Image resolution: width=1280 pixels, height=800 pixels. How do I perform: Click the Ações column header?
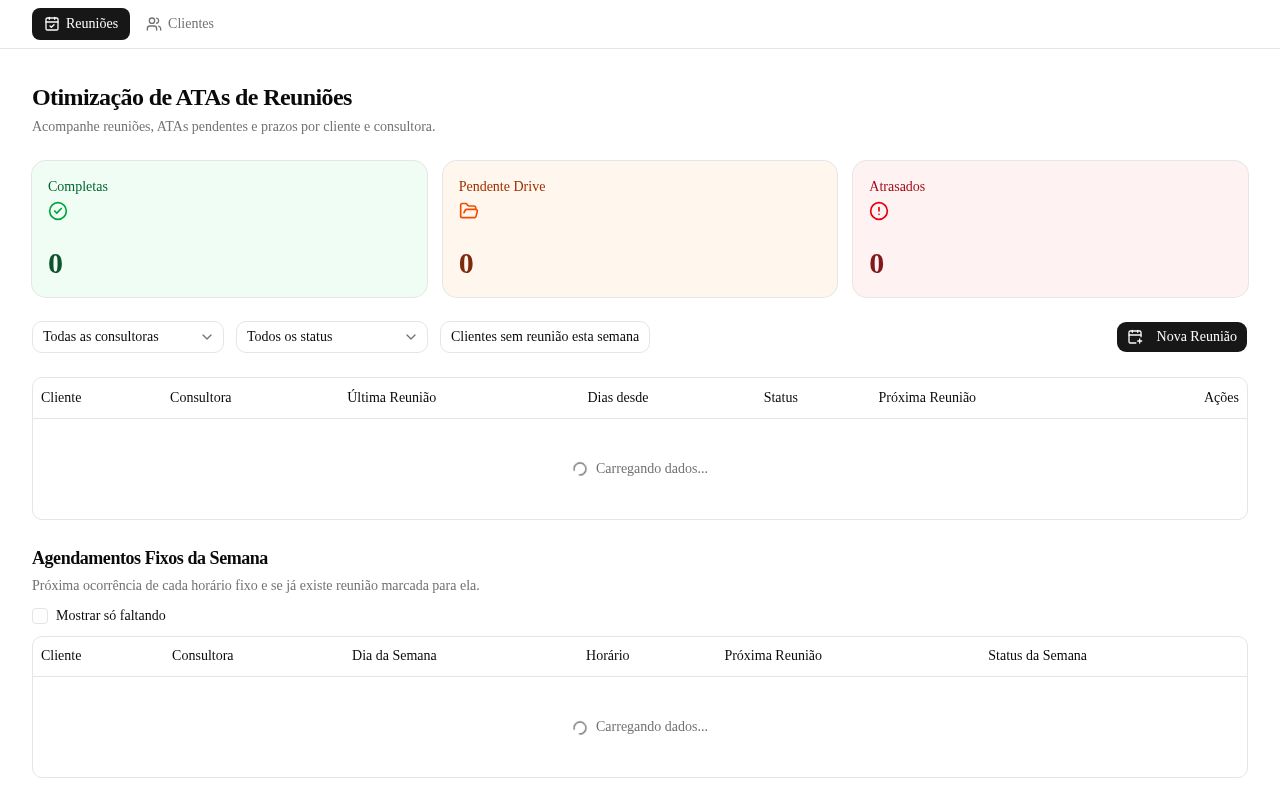click(1221, 398)
